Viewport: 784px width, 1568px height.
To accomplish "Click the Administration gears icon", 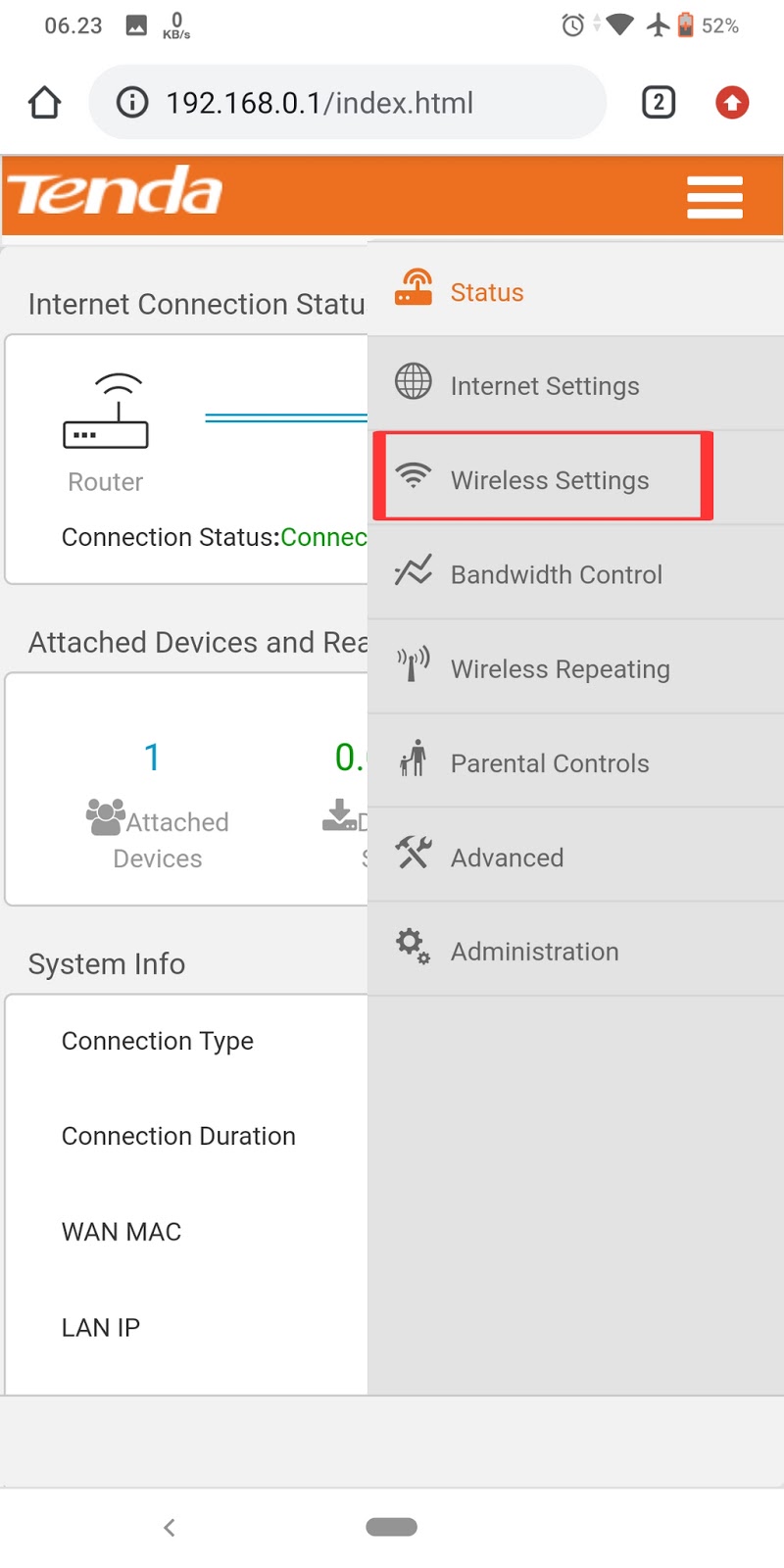I will (414, 947).
